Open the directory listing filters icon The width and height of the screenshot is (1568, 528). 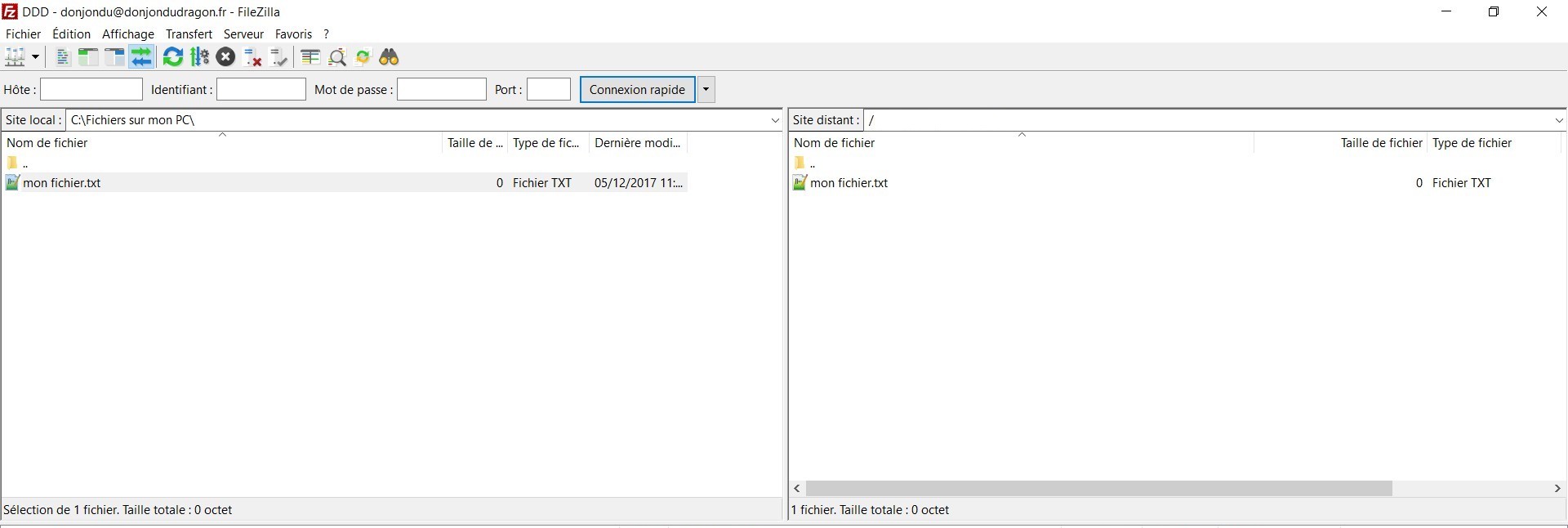pos(310,57)
